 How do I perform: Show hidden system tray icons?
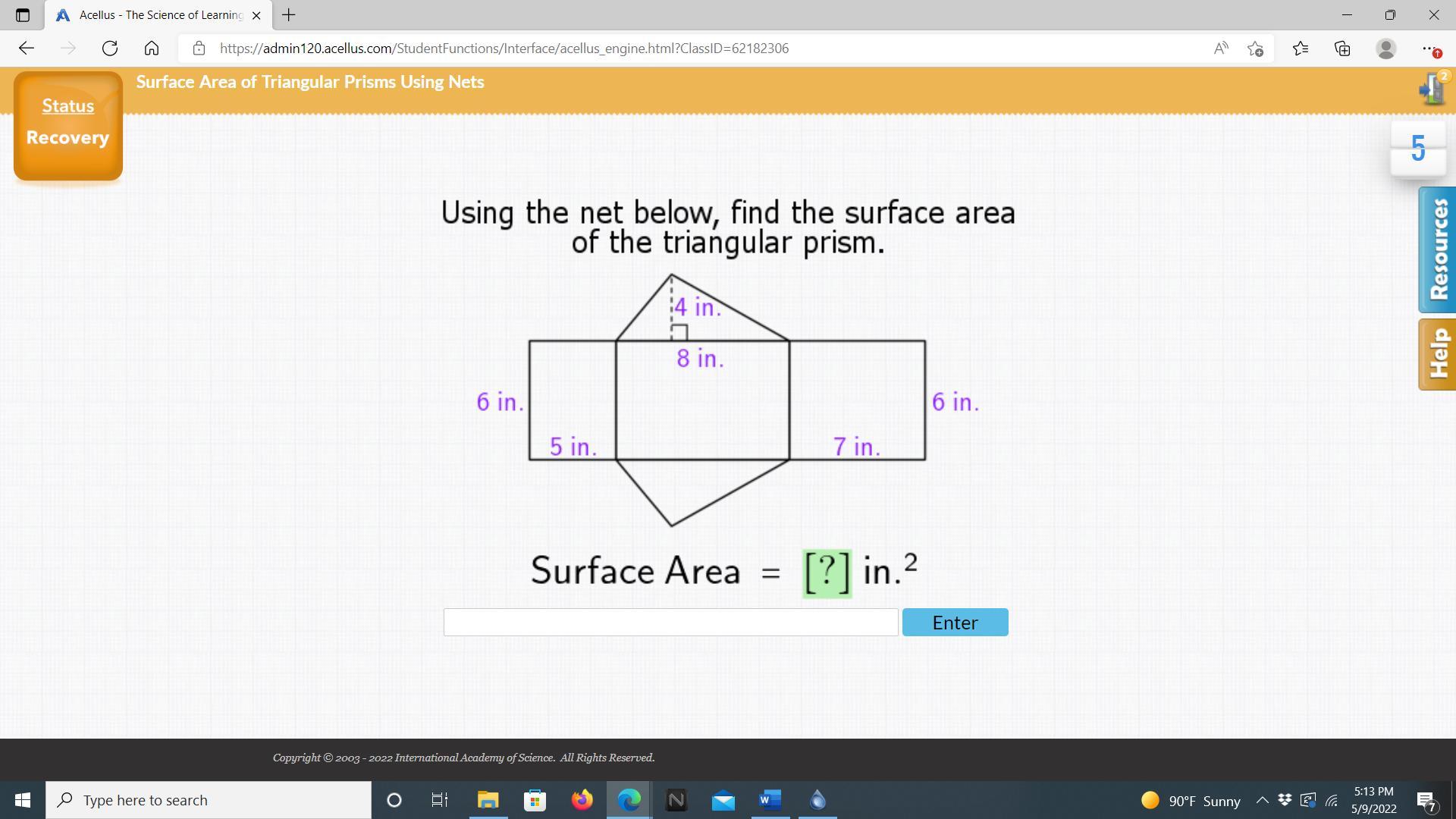tap(1262, 800)
